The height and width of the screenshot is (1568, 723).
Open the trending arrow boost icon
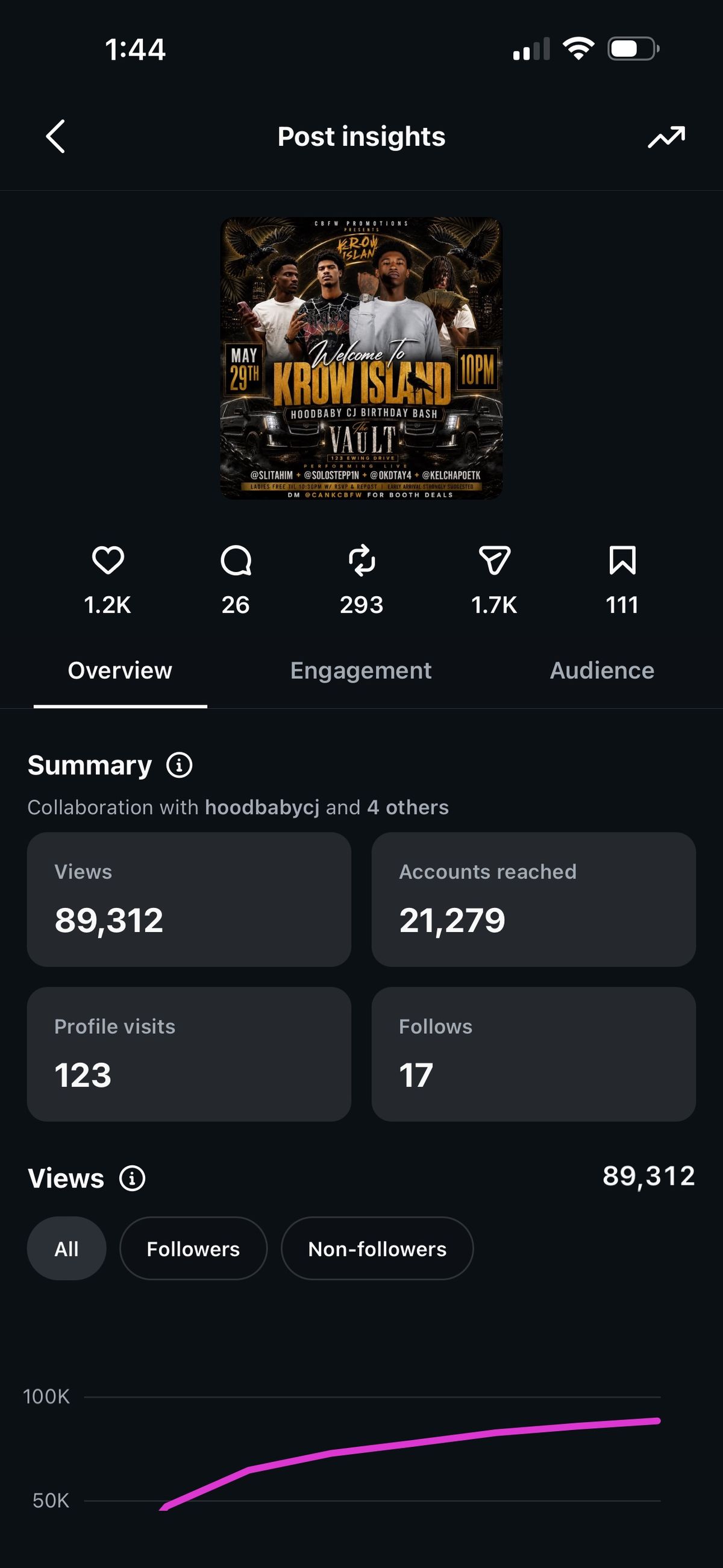coord(666,136)
